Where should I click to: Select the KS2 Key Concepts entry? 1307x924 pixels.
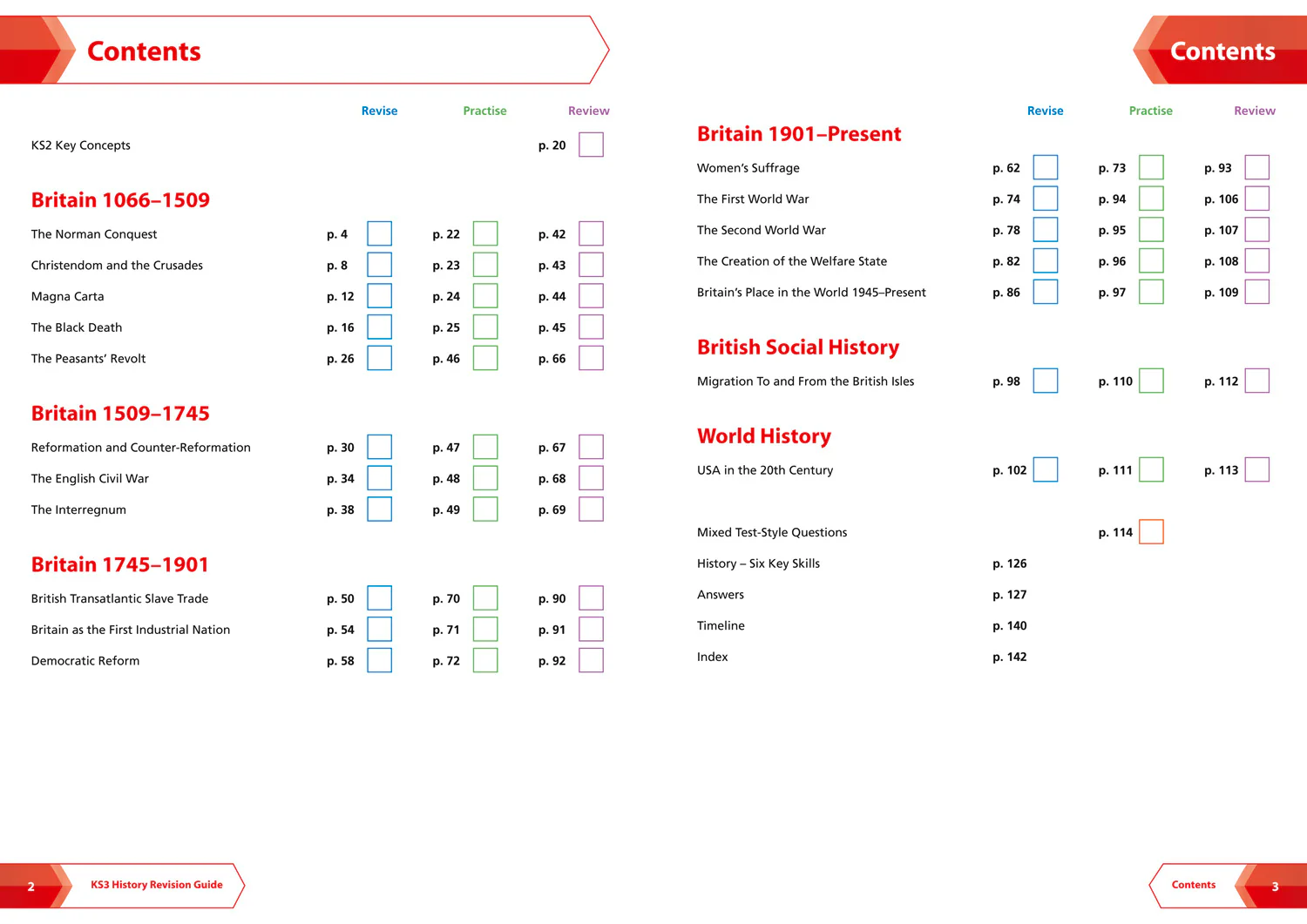80,145
